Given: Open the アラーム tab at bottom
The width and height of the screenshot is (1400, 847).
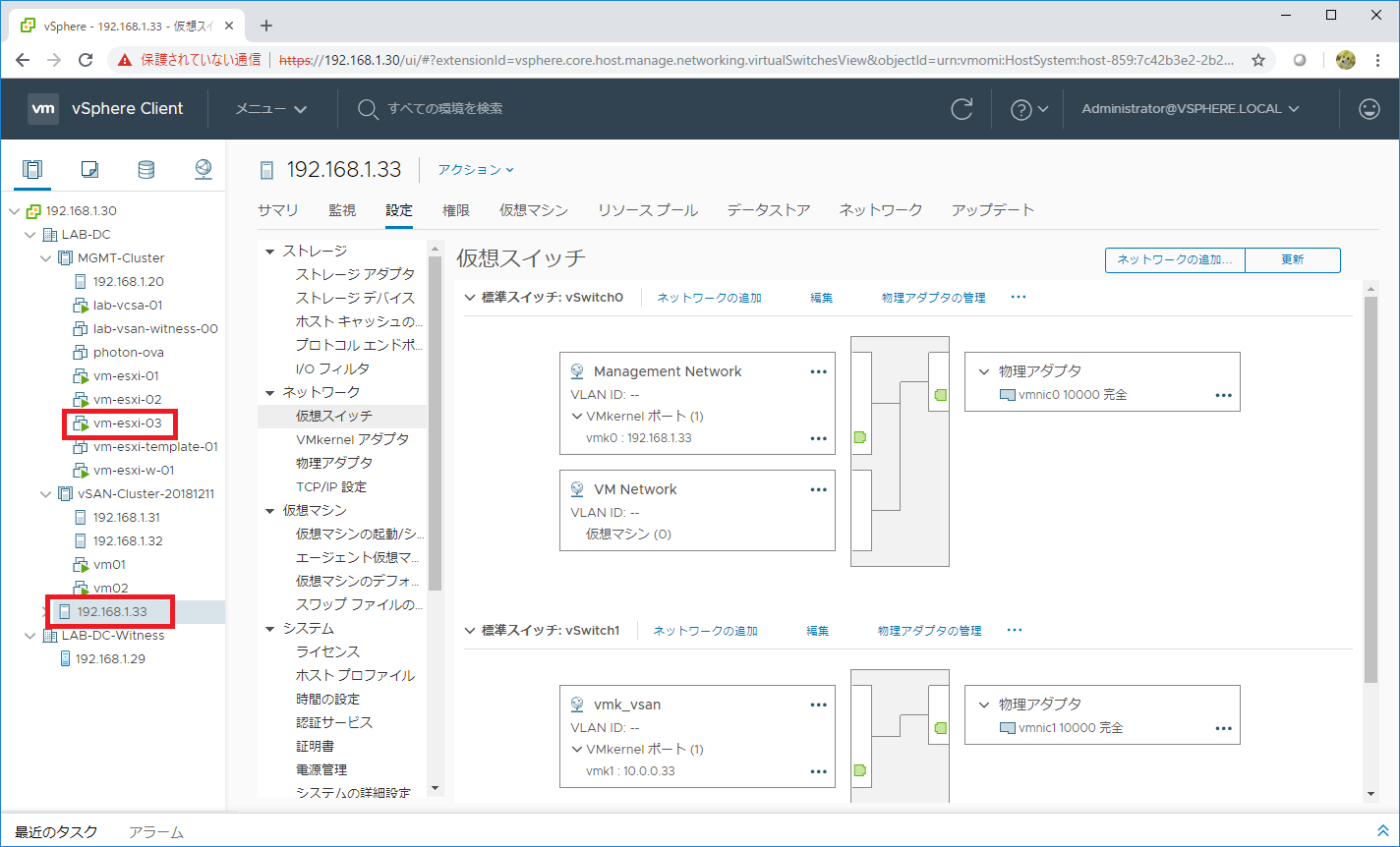Looking at the screenshot, I should point(155,832).
